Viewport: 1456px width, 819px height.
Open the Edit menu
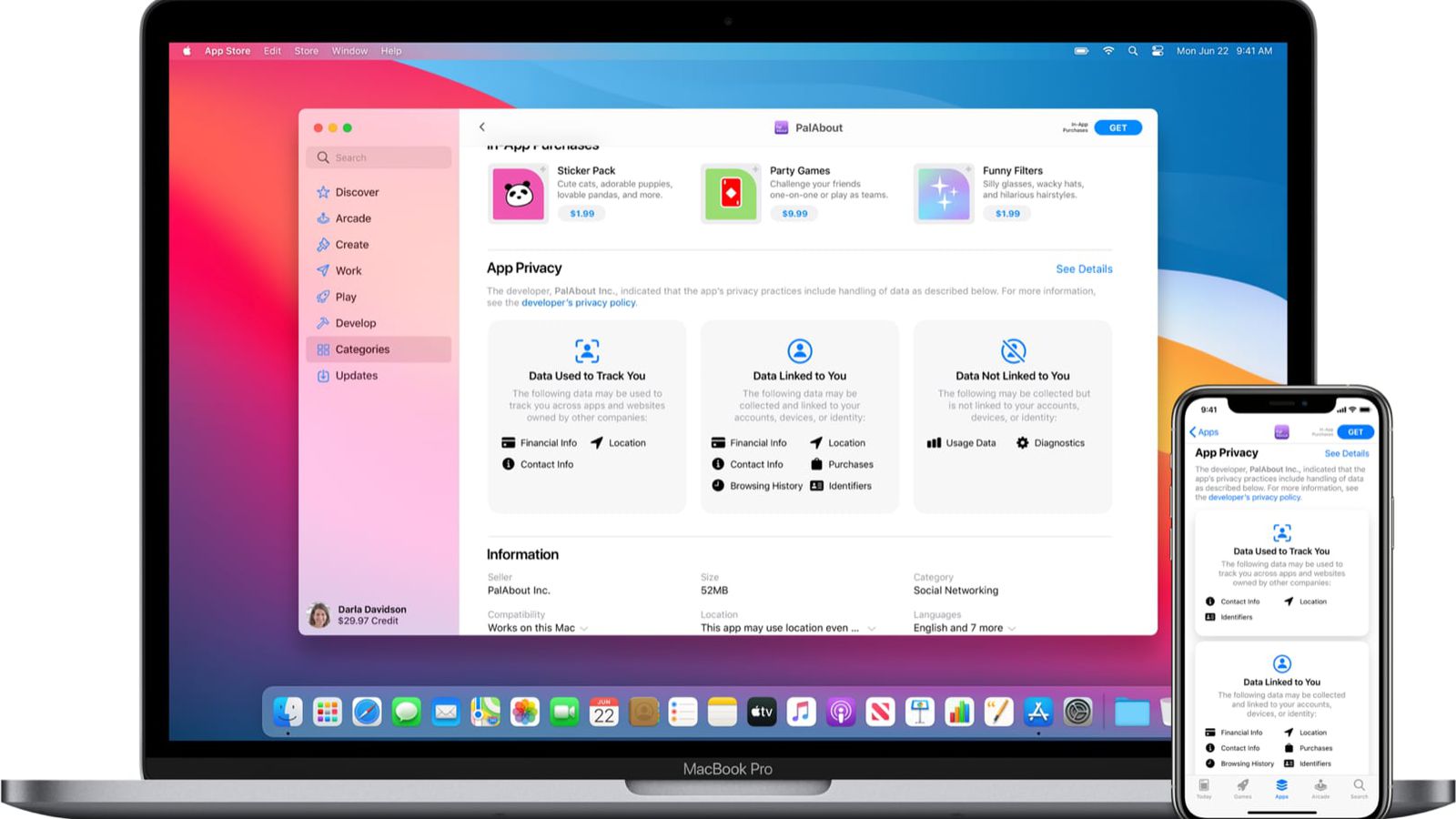click(x=272, y=51)
